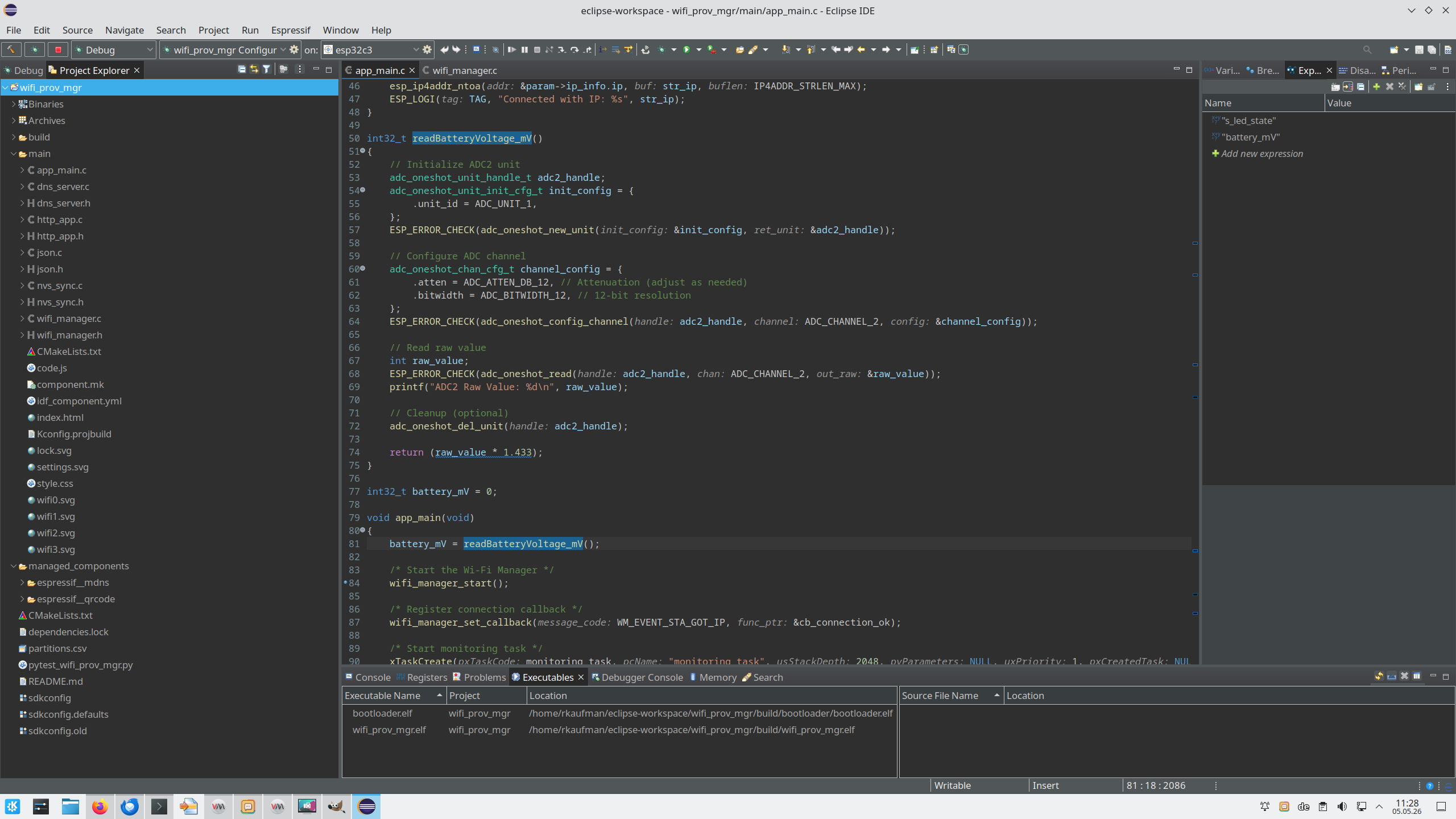Click the Suspend (pause) debug icon

[524, 49]
